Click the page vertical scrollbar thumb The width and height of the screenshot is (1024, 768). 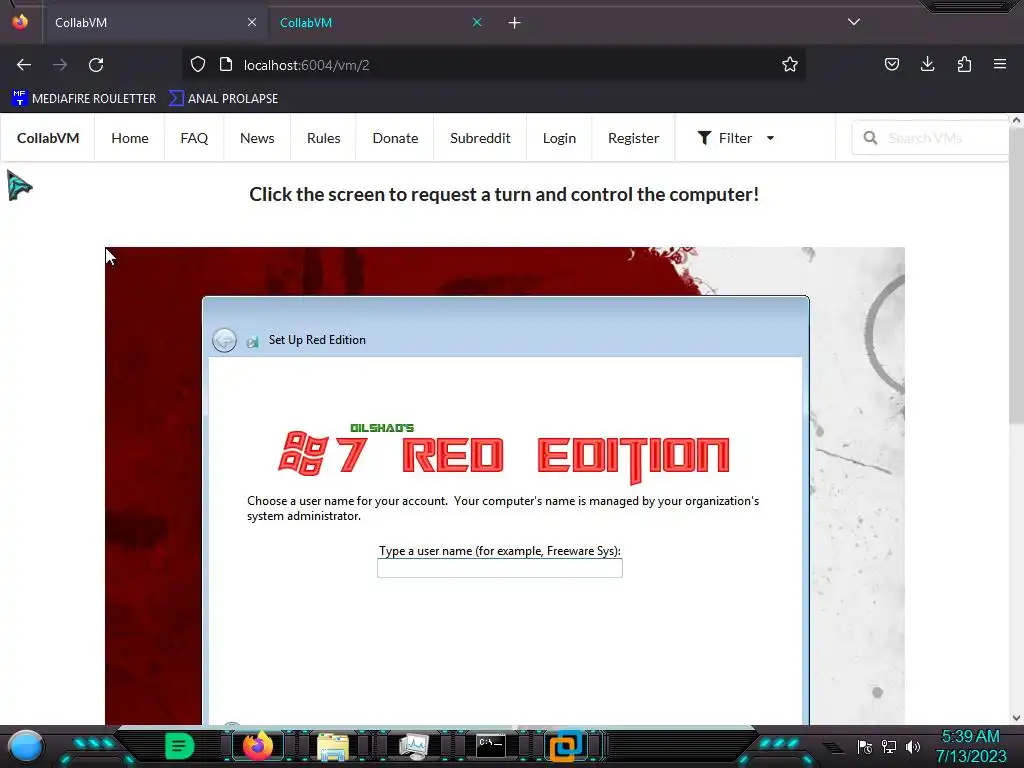click(1016, 274)
